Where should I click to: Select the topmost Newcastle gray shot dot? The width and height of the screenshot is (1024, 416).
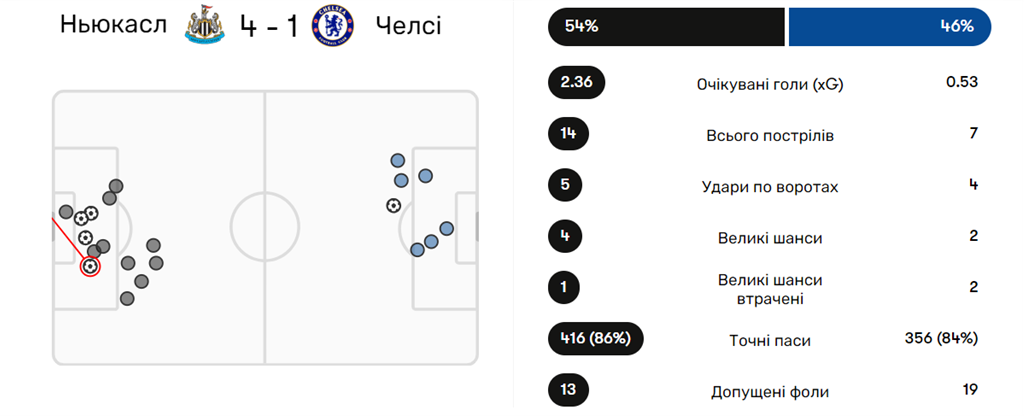116,186
